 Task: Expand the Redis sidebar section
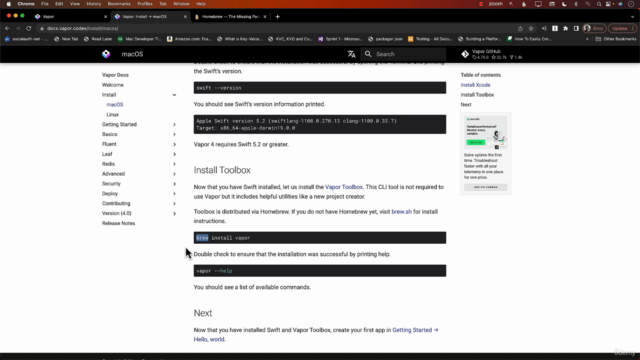pos(174,164)
